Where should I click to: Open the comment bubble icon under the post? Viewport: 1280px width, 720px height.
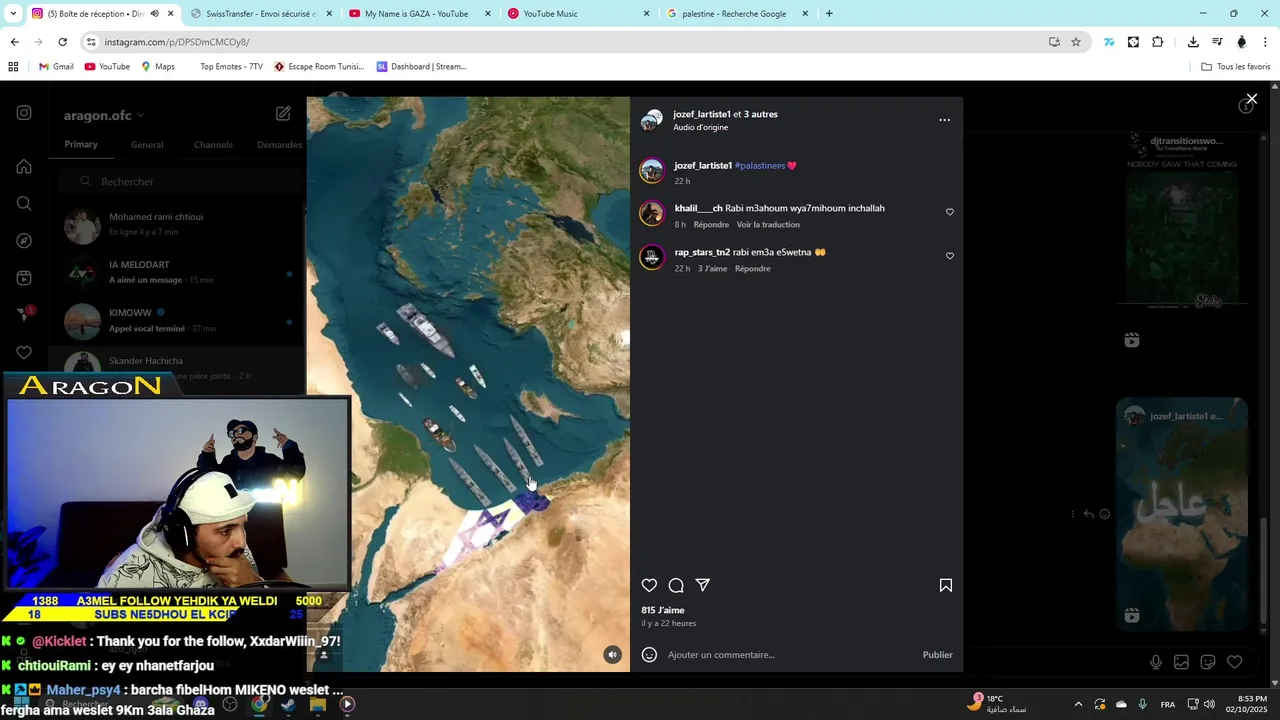pyautogui.click(x=676, y=585)
